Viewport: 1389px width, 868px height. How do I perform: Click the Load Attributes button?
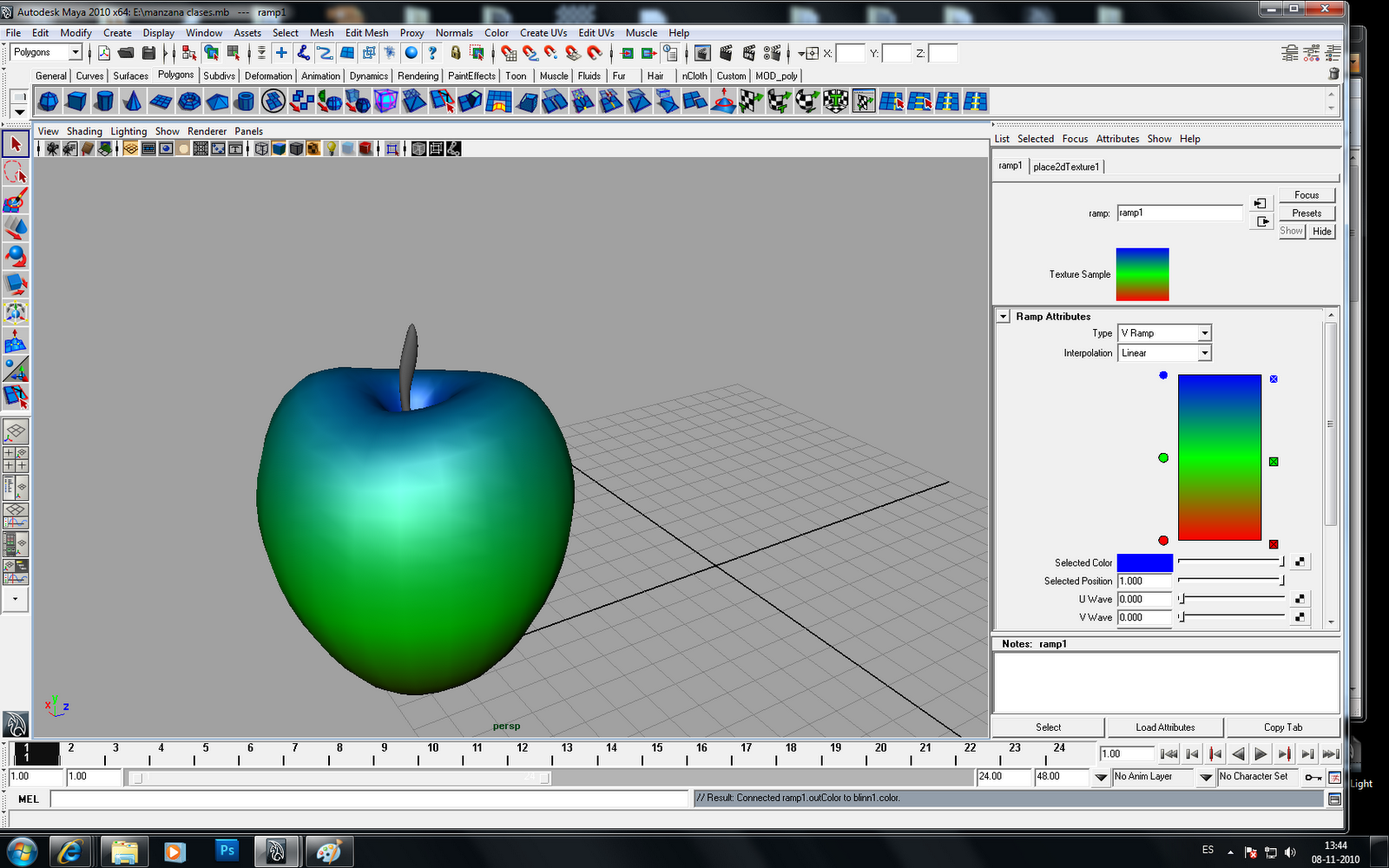1164,727
